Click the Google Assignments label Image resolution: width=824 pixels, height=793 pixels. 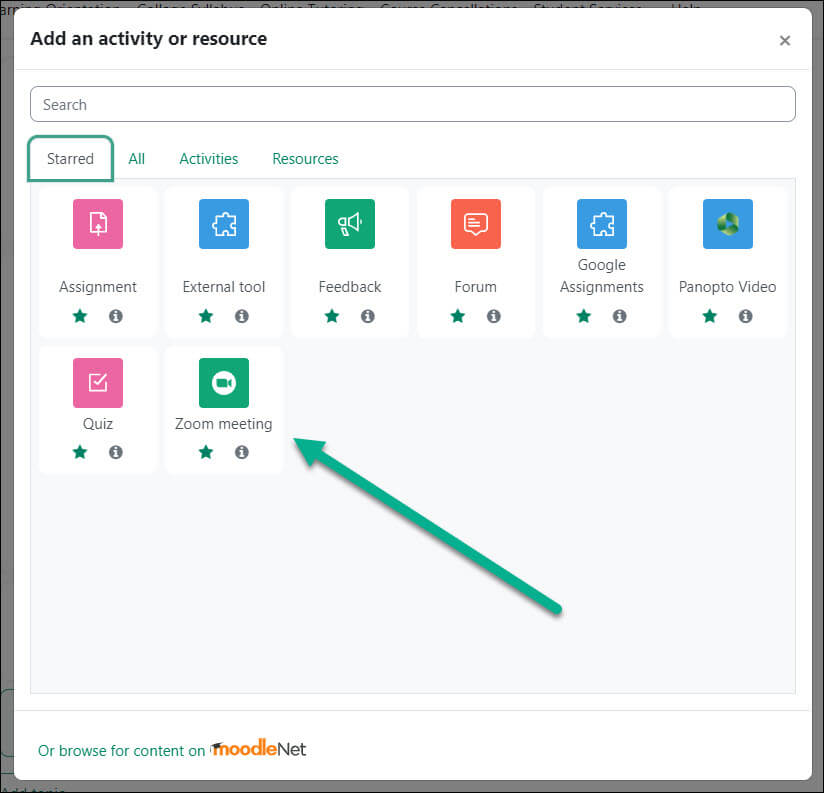coord(602,276)
